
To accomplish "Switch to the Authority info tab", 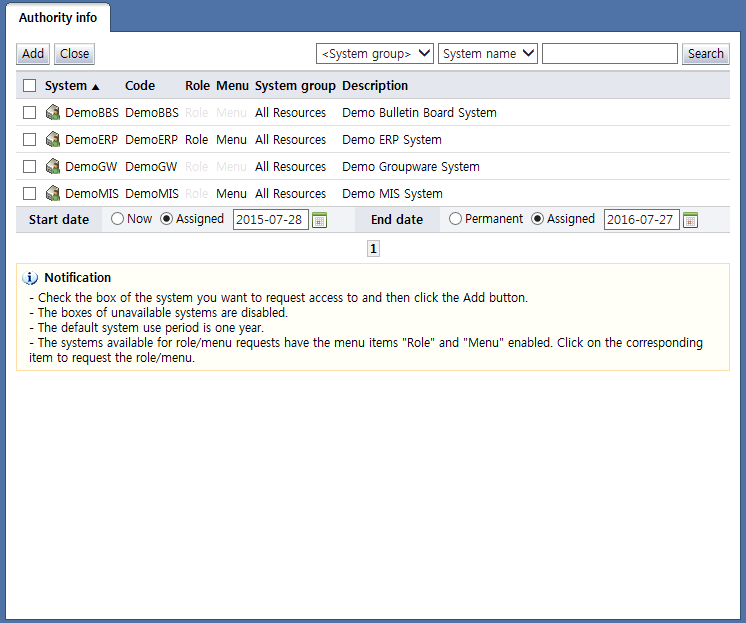I will pyautogui.click(x=59, y=17).
